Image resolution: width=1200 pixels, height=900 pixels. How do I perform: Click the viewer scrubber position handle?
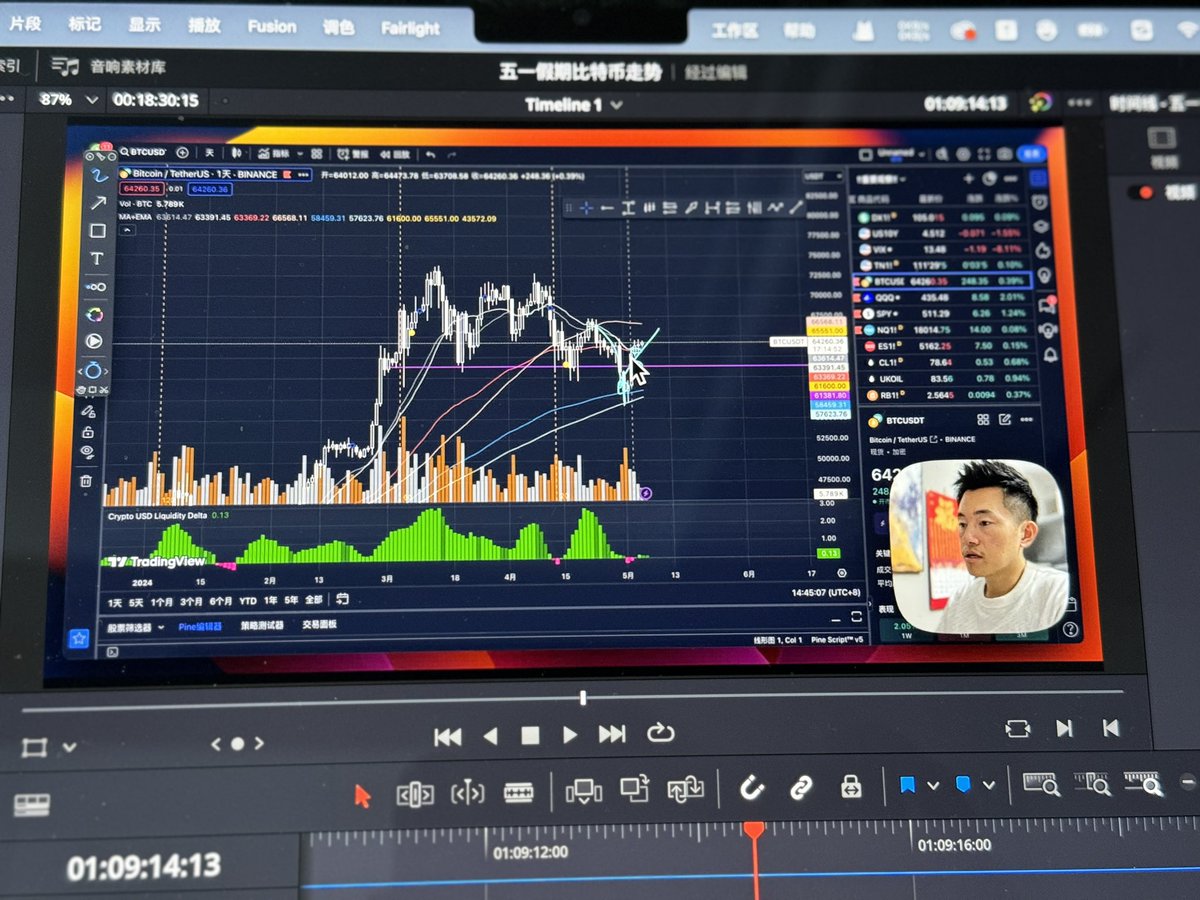point(582,698)
